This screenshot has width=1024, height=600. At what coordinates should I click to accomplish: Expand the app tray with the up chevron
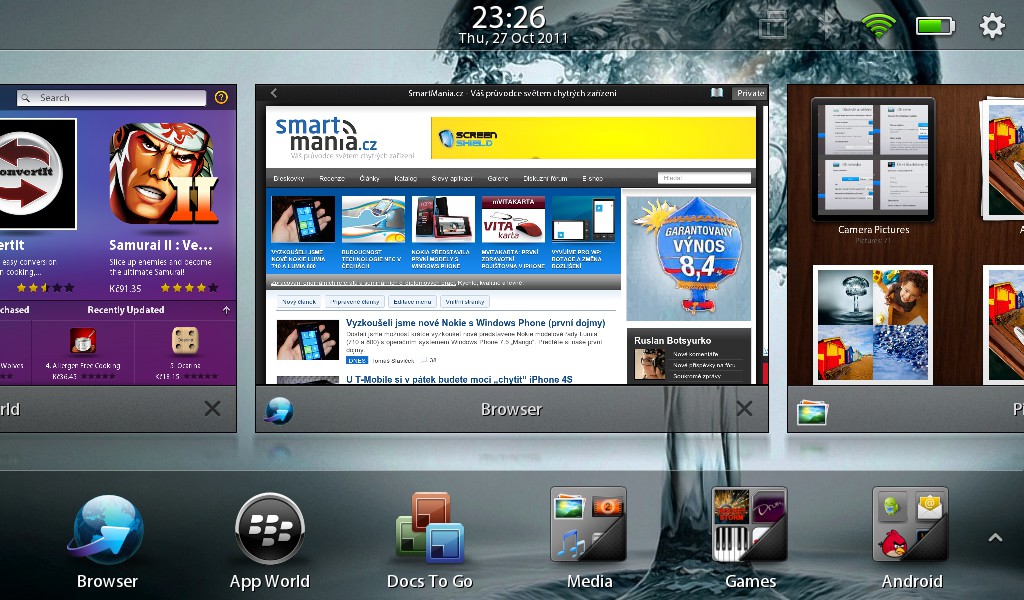(x=995, y=537)
